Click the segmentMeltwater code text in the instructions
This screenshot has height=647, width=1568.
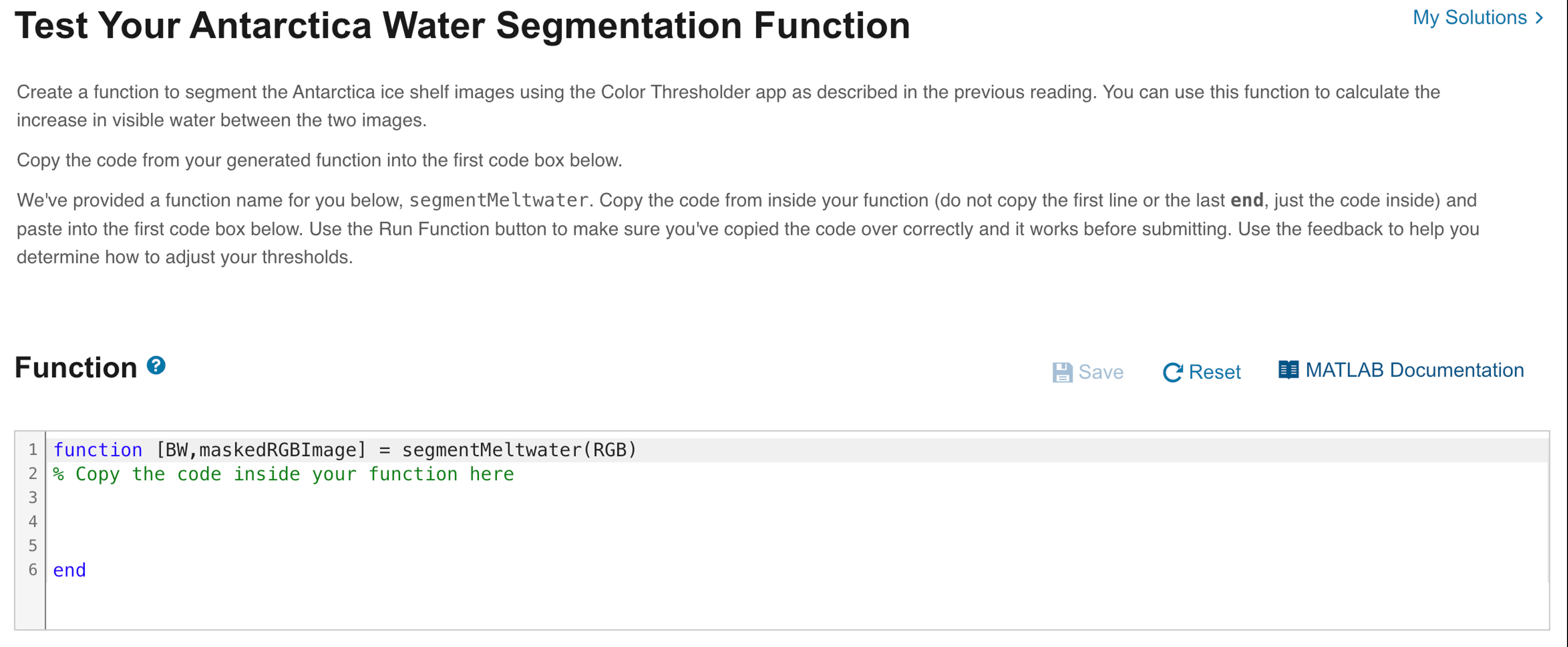click(499, 200)
